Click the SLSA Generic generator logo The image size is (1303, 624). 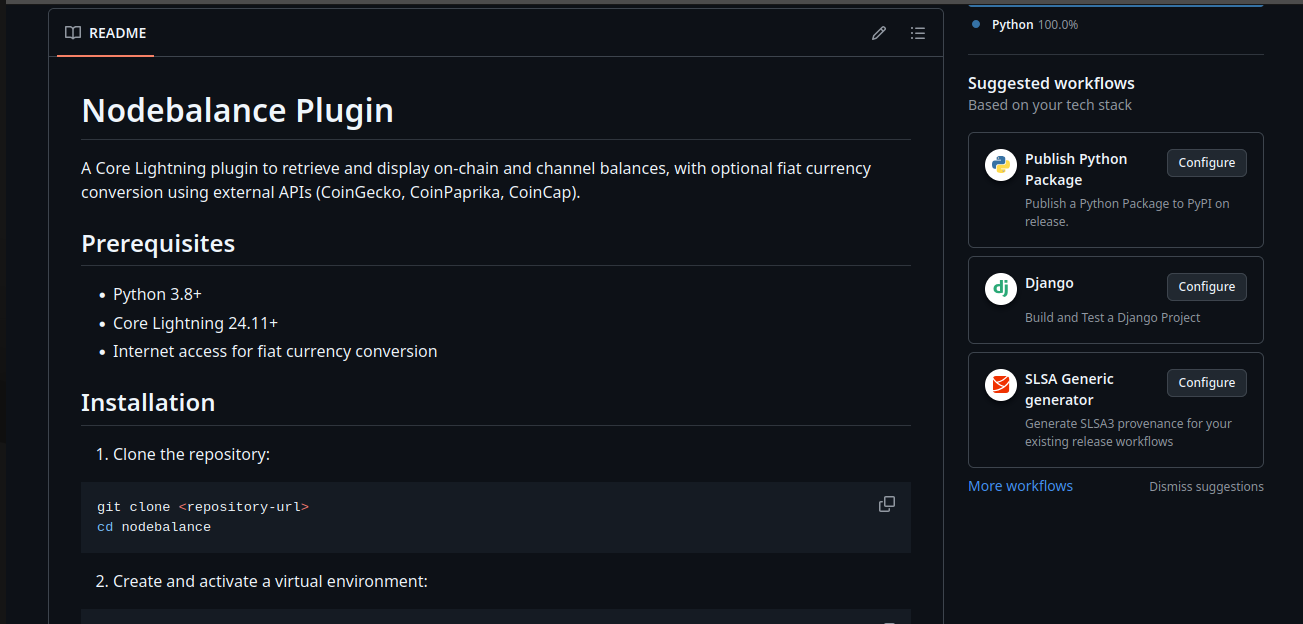click(x=1000, y=385)
